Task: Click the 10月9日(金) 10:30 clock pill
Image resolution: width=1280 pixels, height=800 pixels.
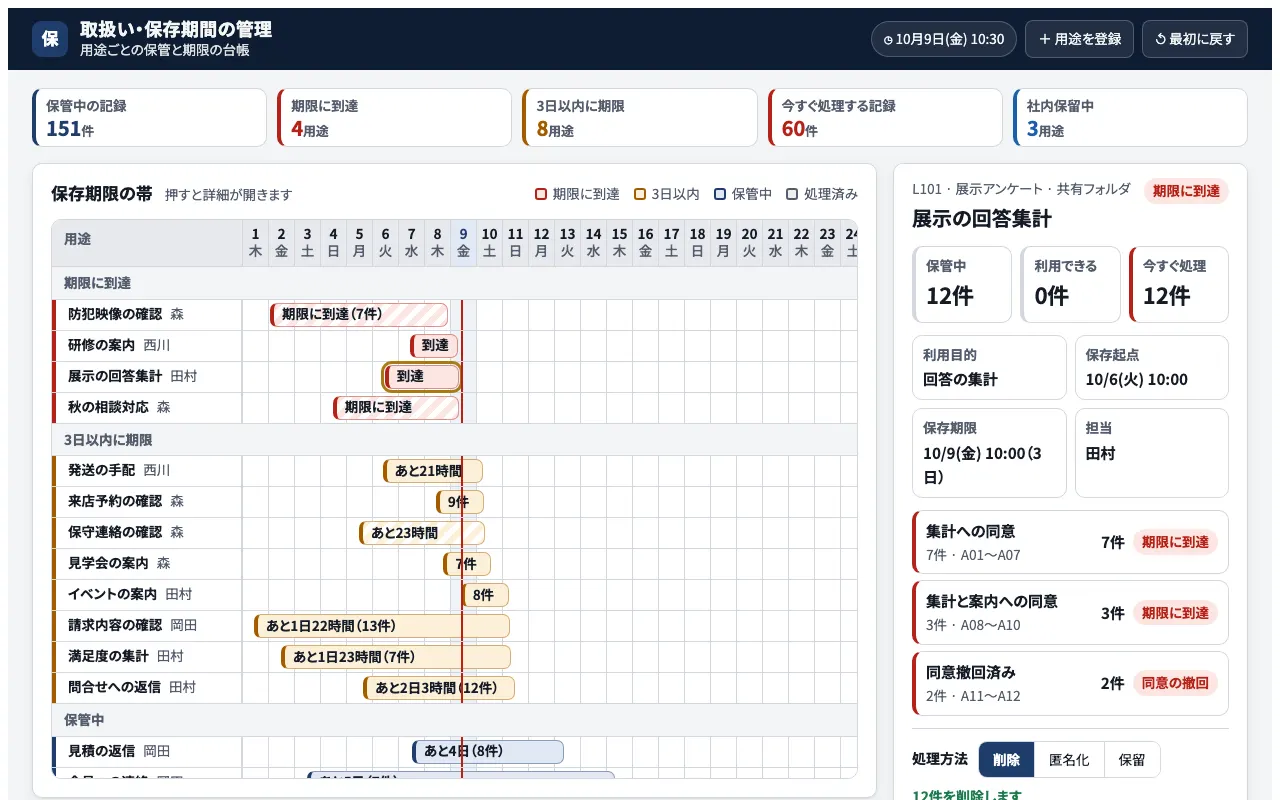Action: coord(944,39)
